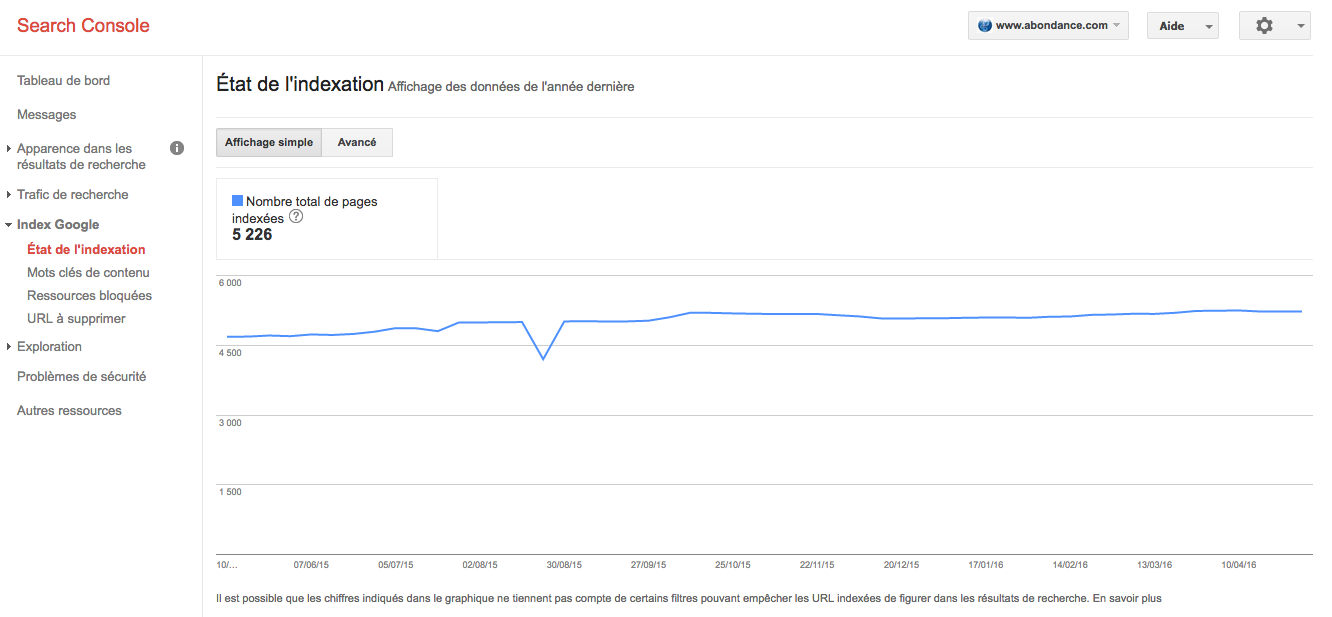This screenshot has width=1332, height=617.
Task: Click the info icon beside Apparence dans les résultats
Action: pyautogui.click(x=177, y=148)
